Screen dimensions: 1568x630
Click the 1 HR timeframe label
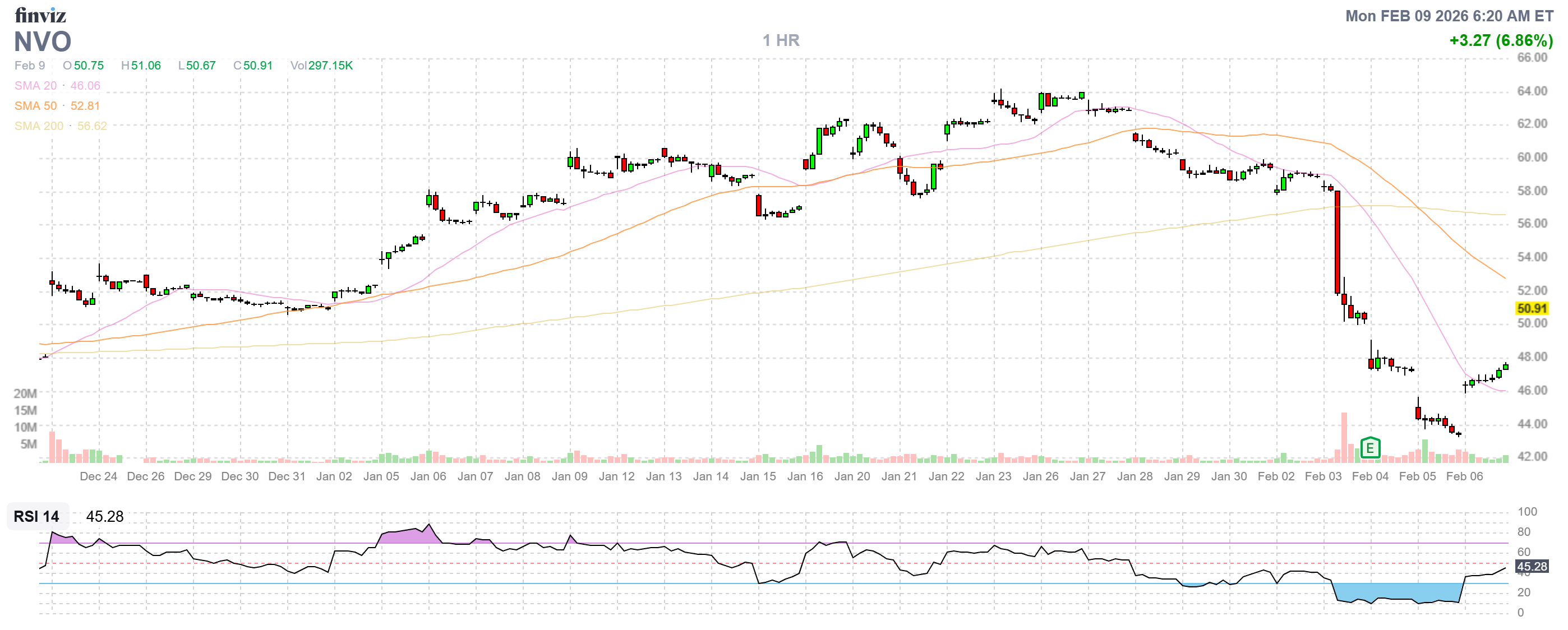[x=781, y=41]
